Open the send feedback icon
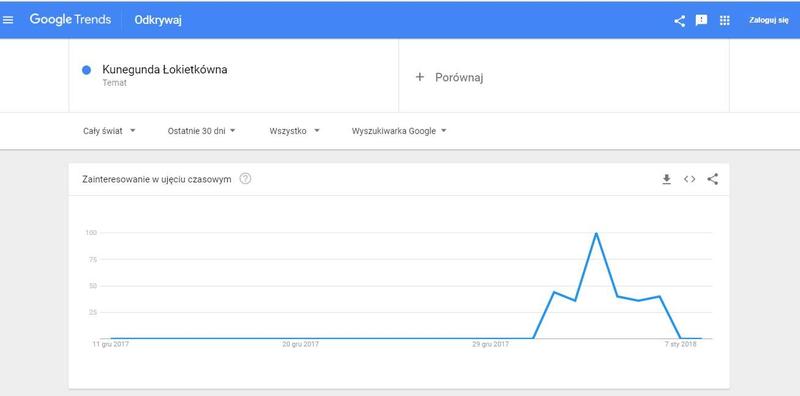 pos(702,20)
